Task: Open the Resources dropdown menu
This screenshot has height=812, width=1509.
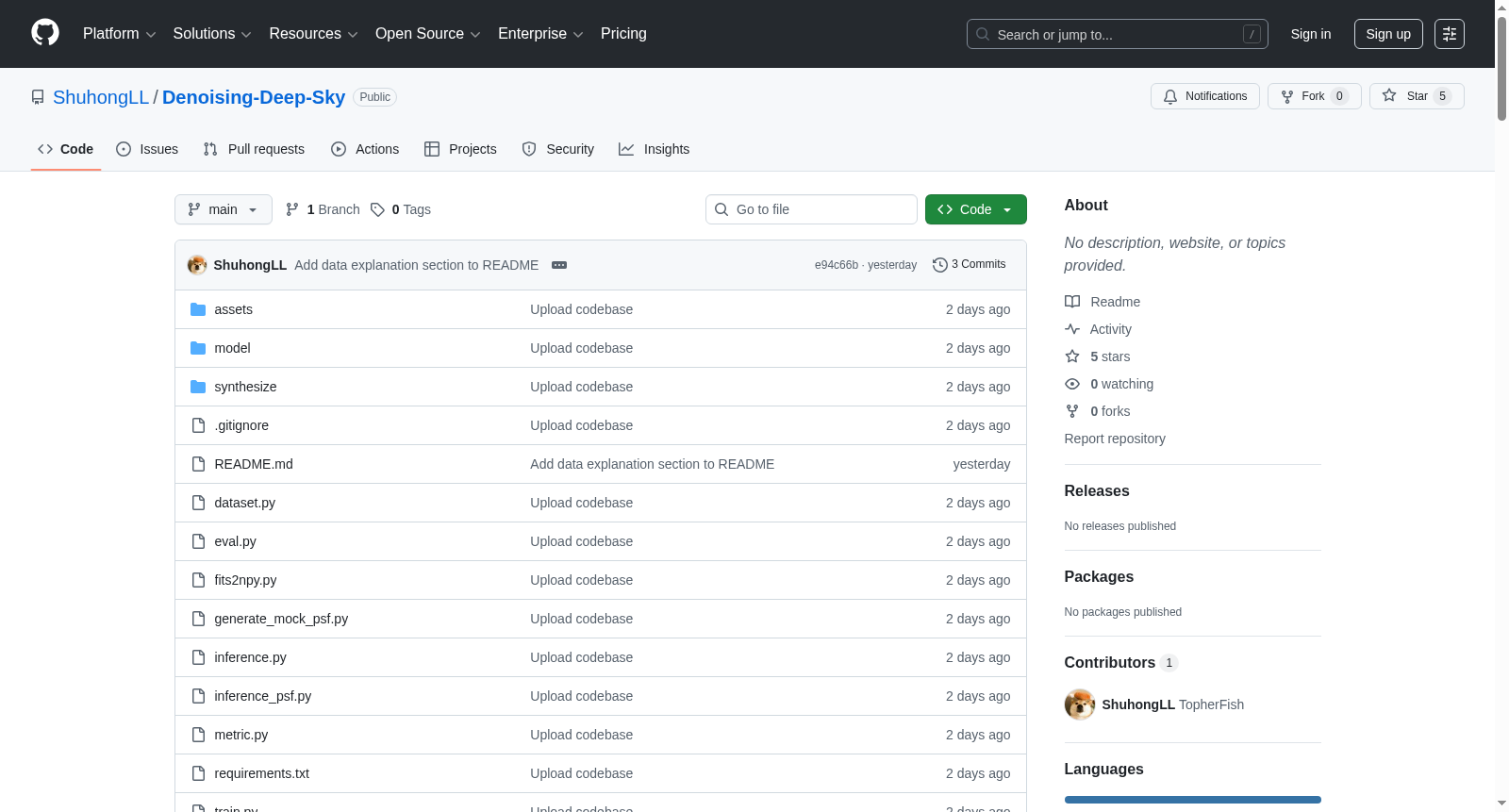Action: [x=313, y=34]
